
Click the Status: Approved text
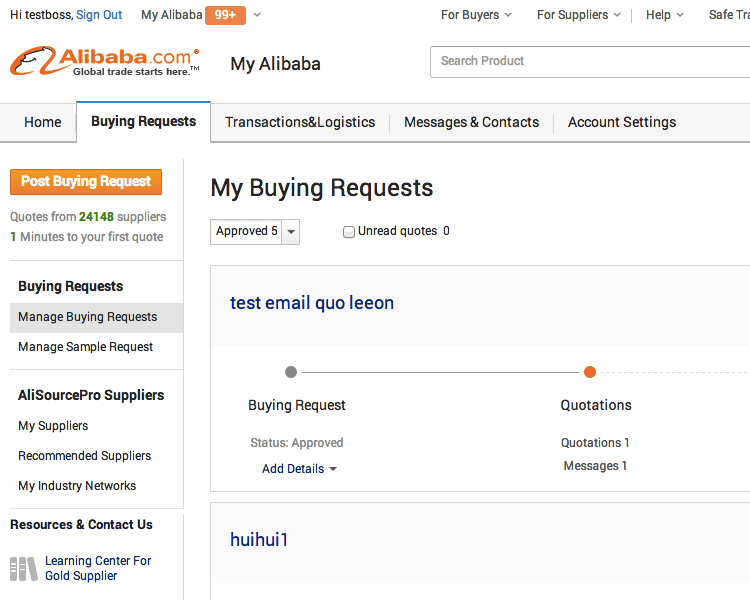tap(297, 443)
